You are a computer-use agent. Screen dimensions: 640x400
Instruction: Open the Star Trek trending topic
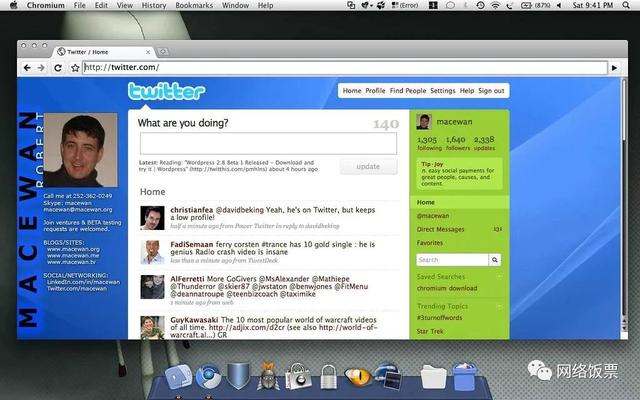pos(430,331)
